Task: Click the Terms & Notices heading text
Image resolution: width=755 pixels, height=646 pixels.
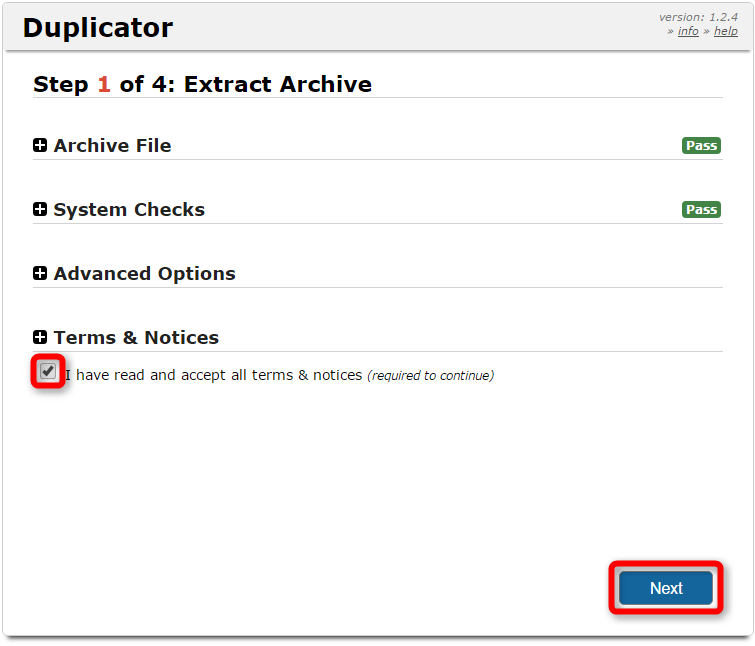Action: click(x=136, y=337)
